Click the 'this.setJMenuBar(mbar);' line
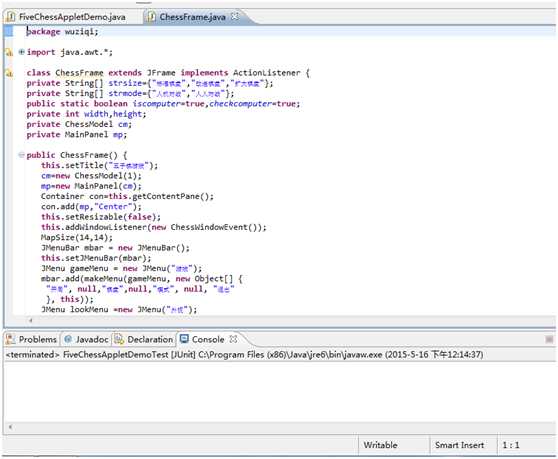 pos(96,258)
